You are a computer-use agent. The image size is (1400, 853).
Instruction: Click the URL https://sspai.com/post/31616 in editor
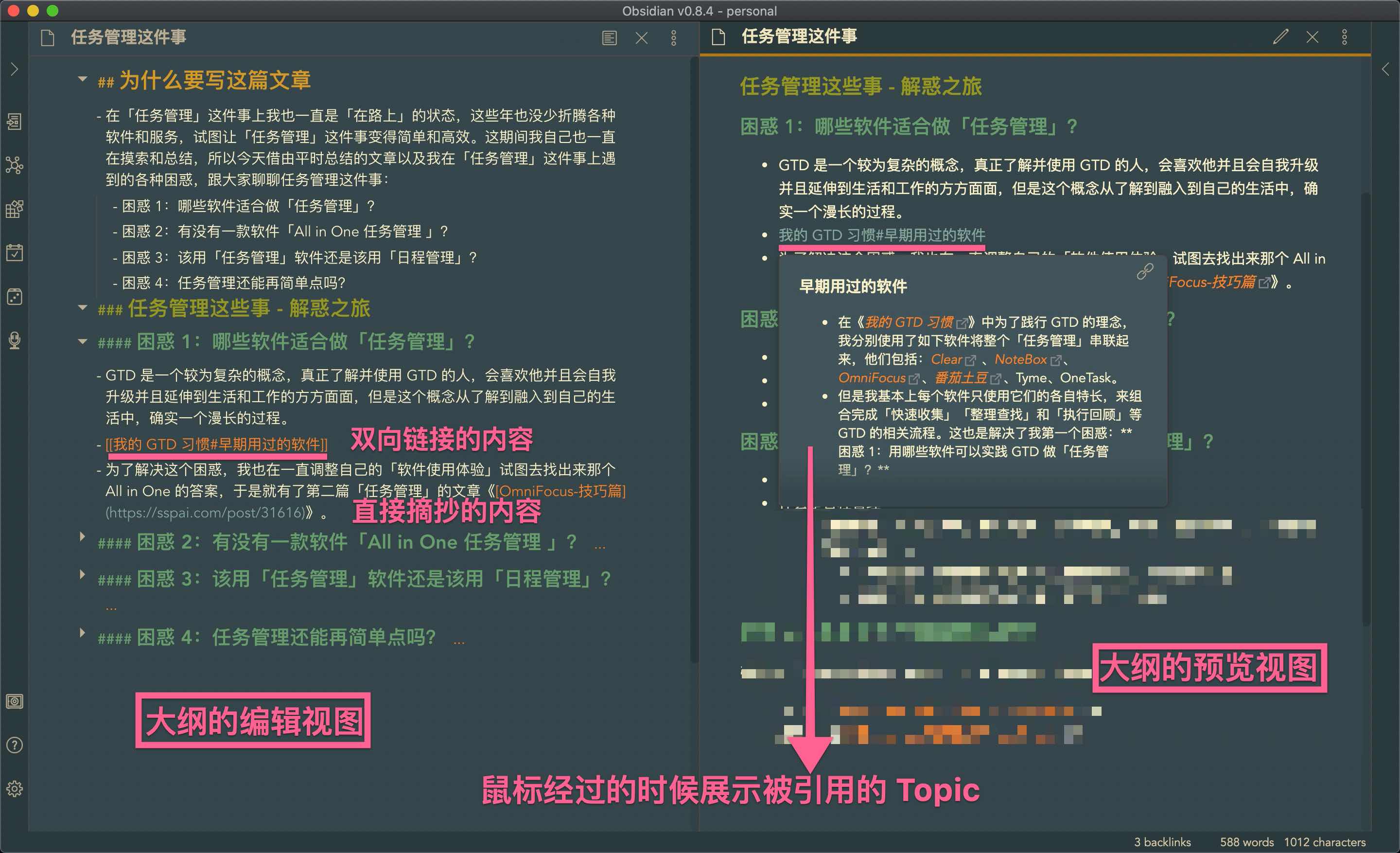pos(207,513)
